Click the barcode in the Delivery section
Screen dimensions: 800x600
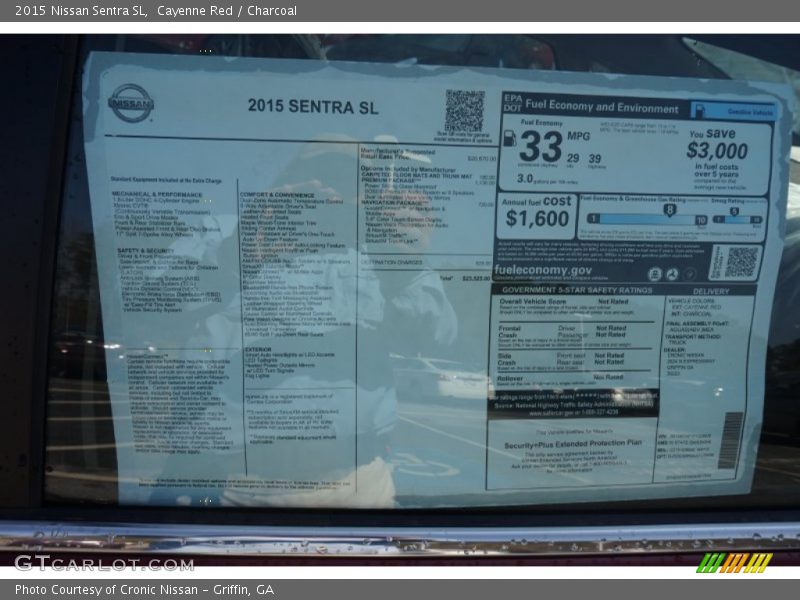pyautogui.click(x=730, y=440)
